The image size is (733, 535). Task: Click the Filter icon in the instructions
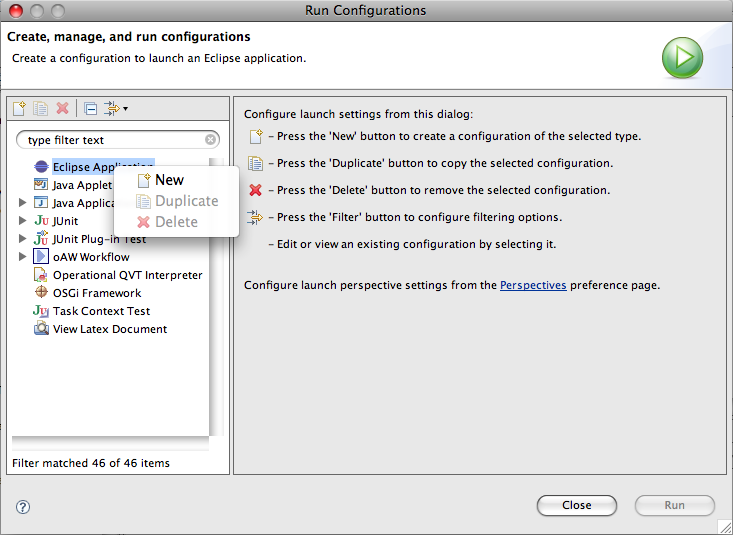(255, 217)
